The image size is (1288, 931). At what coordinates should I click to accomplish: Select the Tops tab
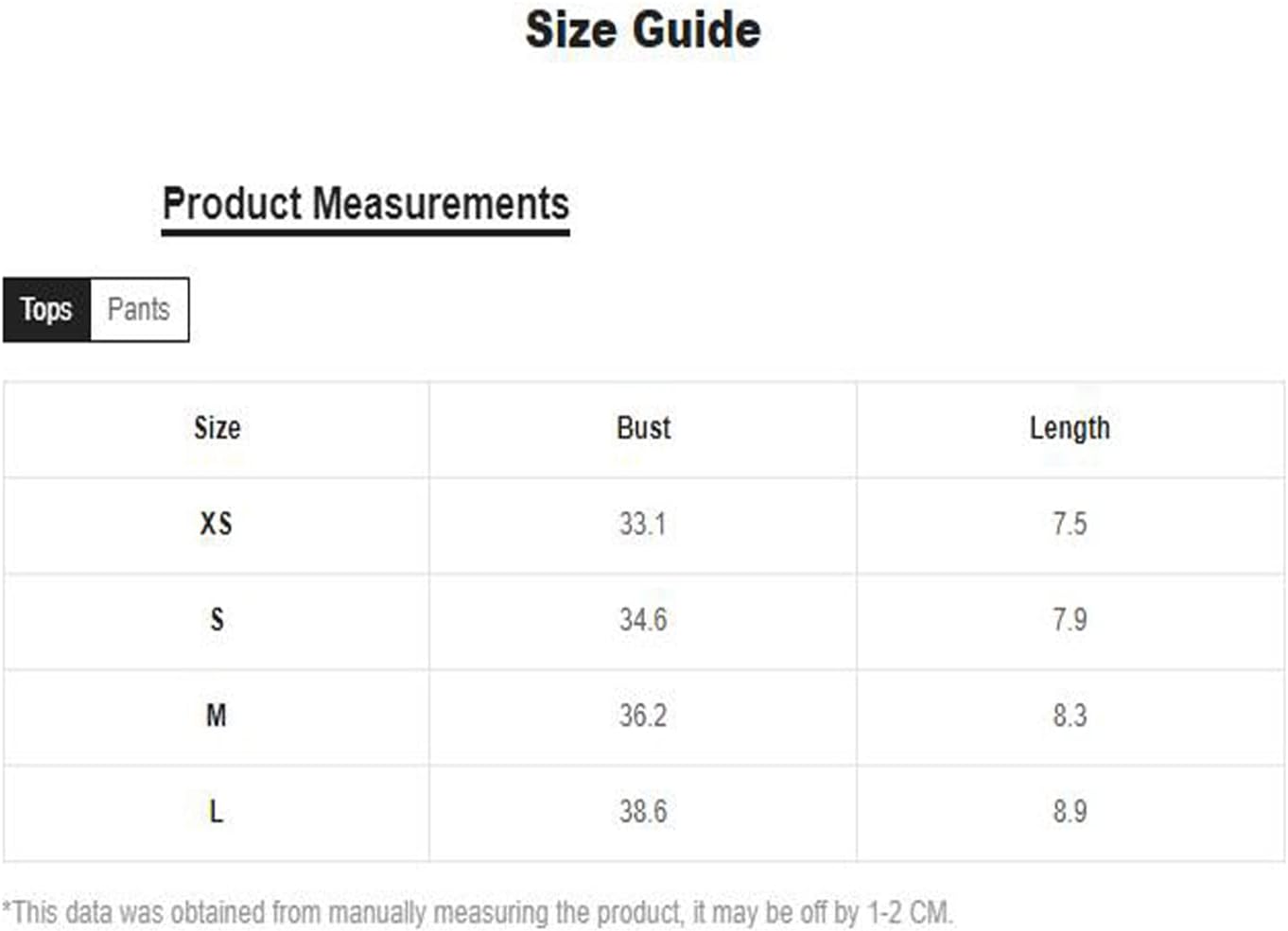pyautogui.click(x=46, y=309)
